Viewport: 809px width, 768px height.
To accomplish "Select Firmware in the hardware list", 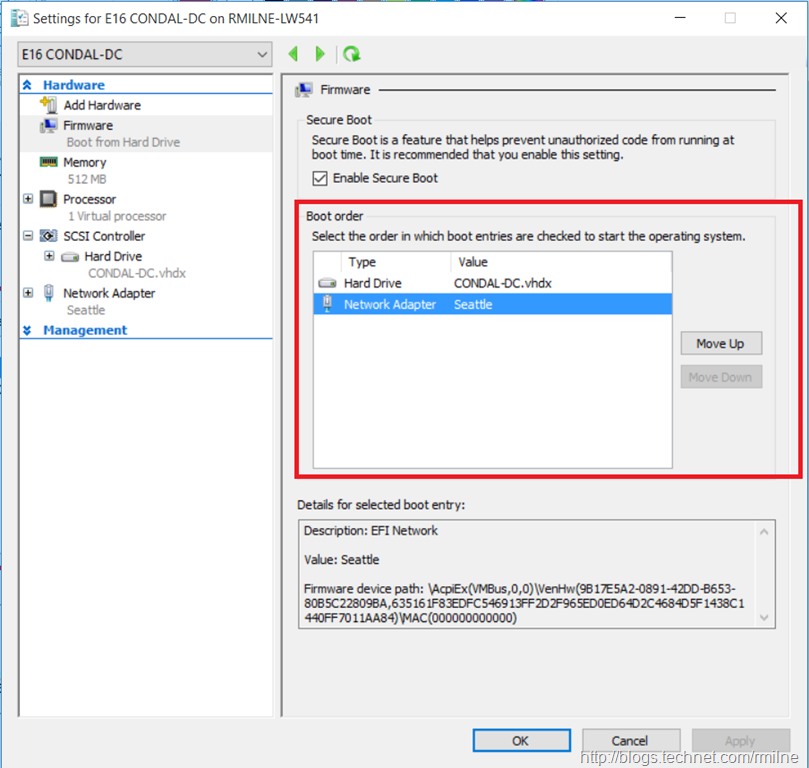I will (88, 125).
